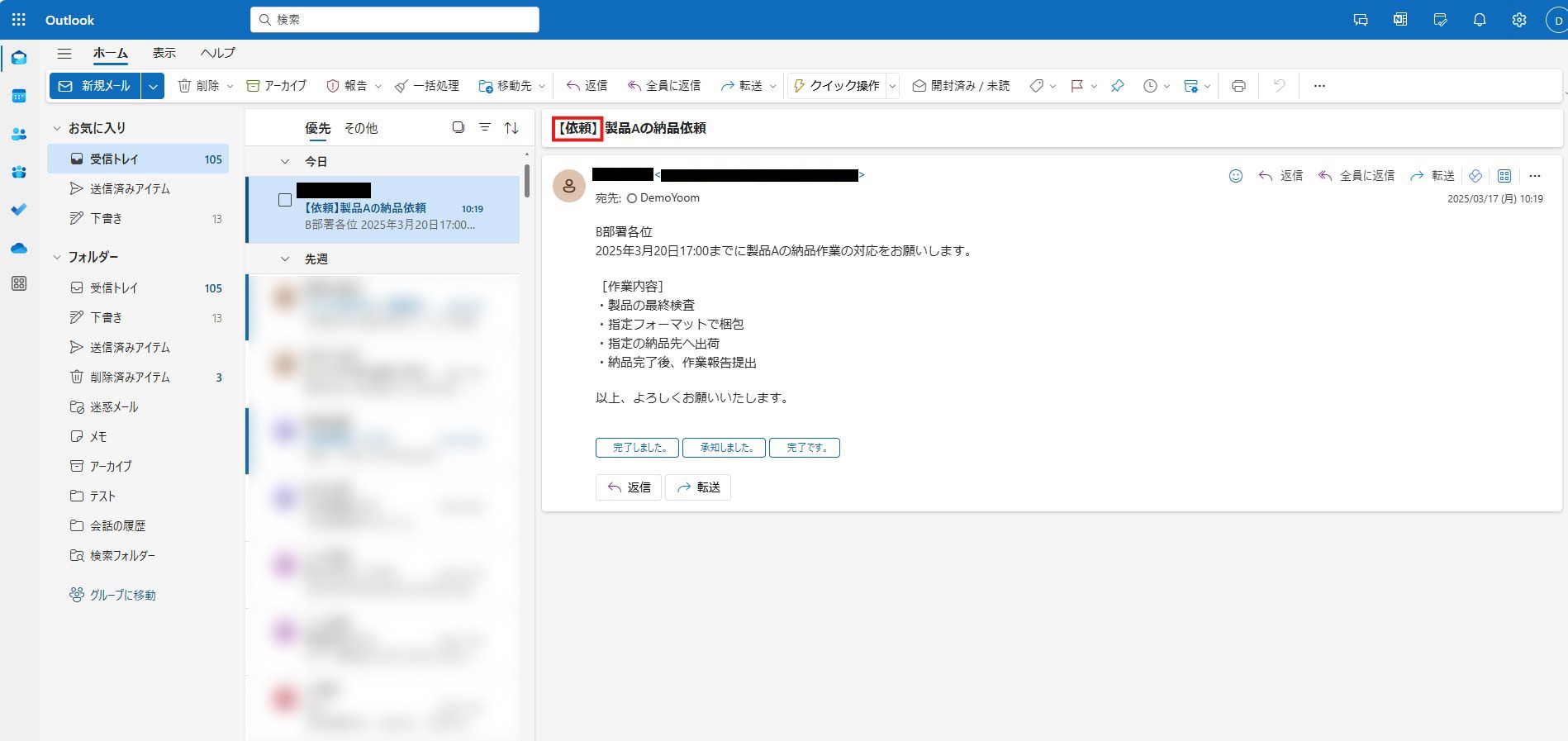Image resolution: width=1568 pixels, height=741 pixels.
Task: Switch to the ホーム tab
Action: pyautogui.click(x=111, y=53)
